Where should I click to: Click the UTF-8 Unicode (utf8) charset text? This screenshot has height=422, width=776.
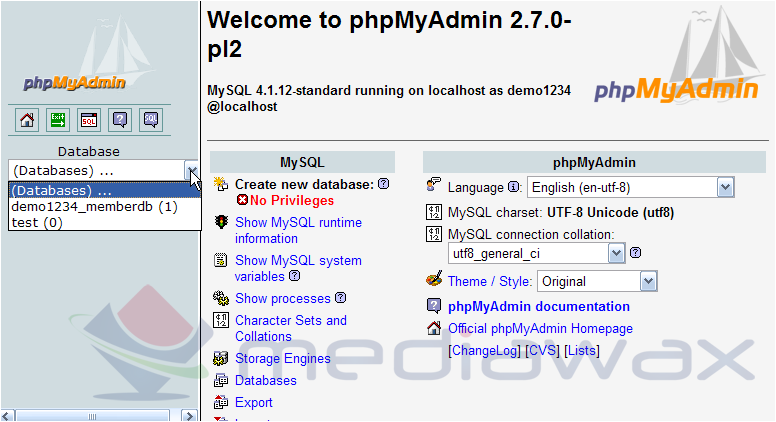[611, 213]
